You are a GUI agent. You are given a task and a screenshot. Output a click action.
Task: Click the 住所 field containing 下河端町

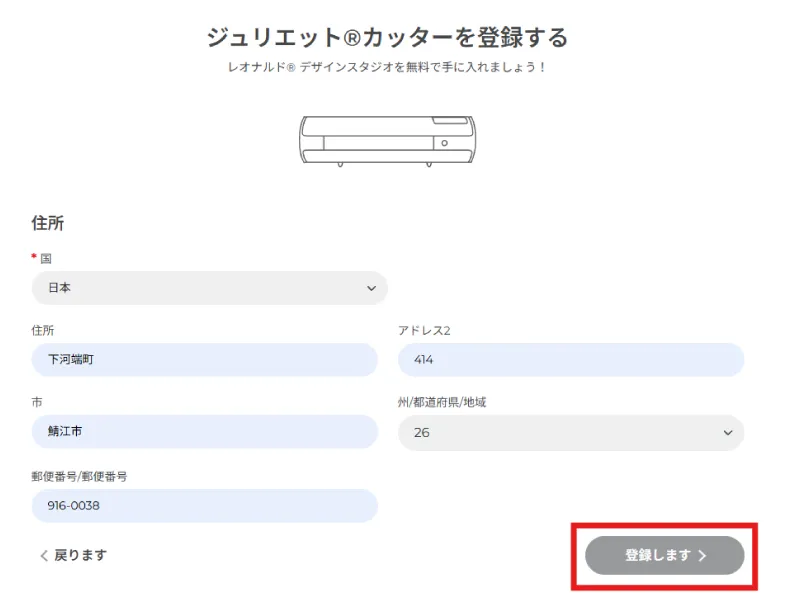click(204, 360)
